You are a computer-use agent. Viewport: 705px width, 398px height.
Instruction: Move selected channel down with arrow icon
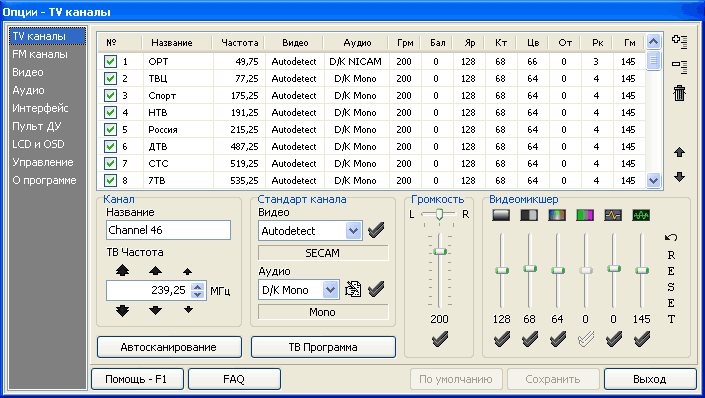[679, 177]
